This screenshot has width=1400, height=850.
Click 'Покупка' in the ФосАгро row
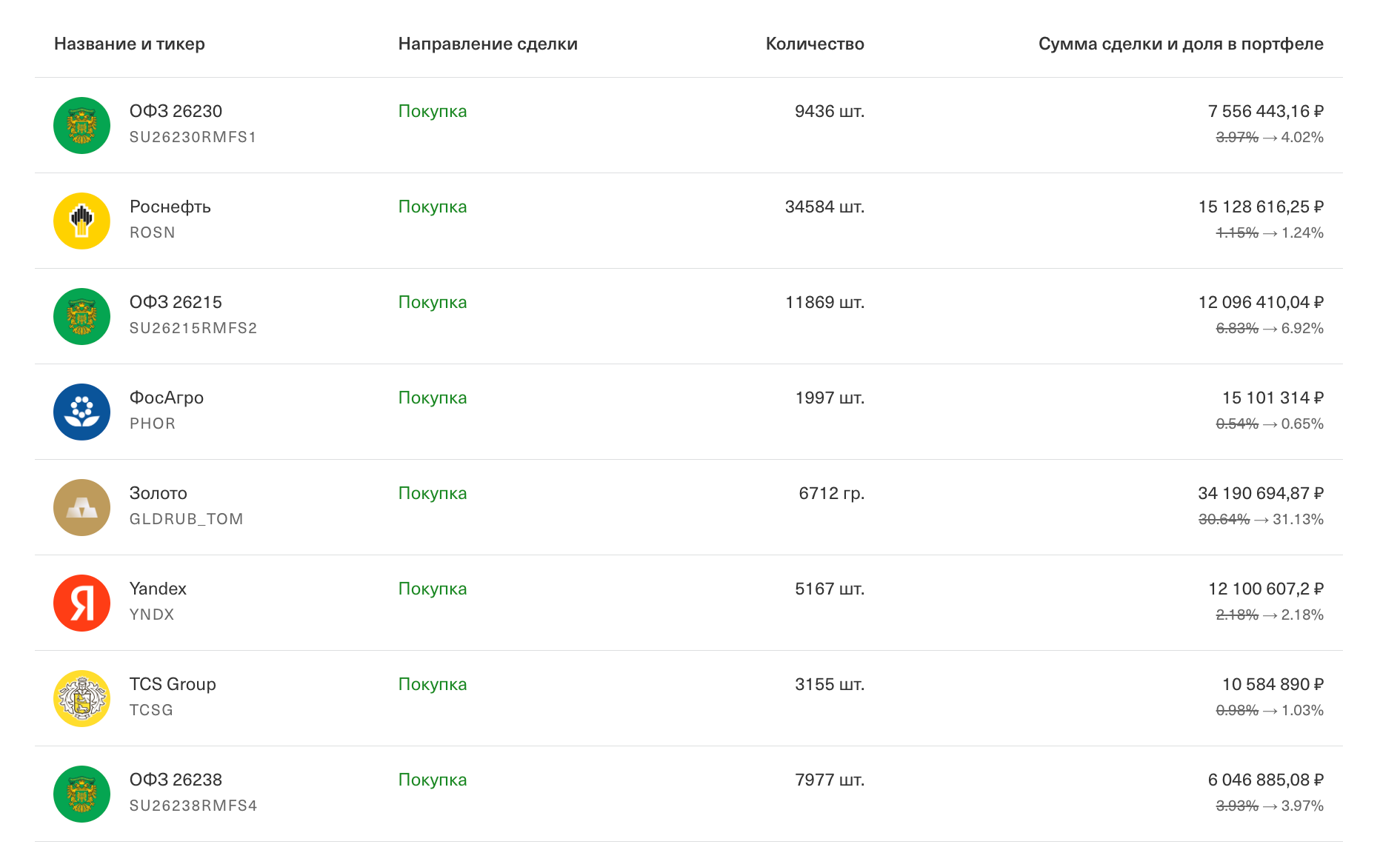pos(433,398)
